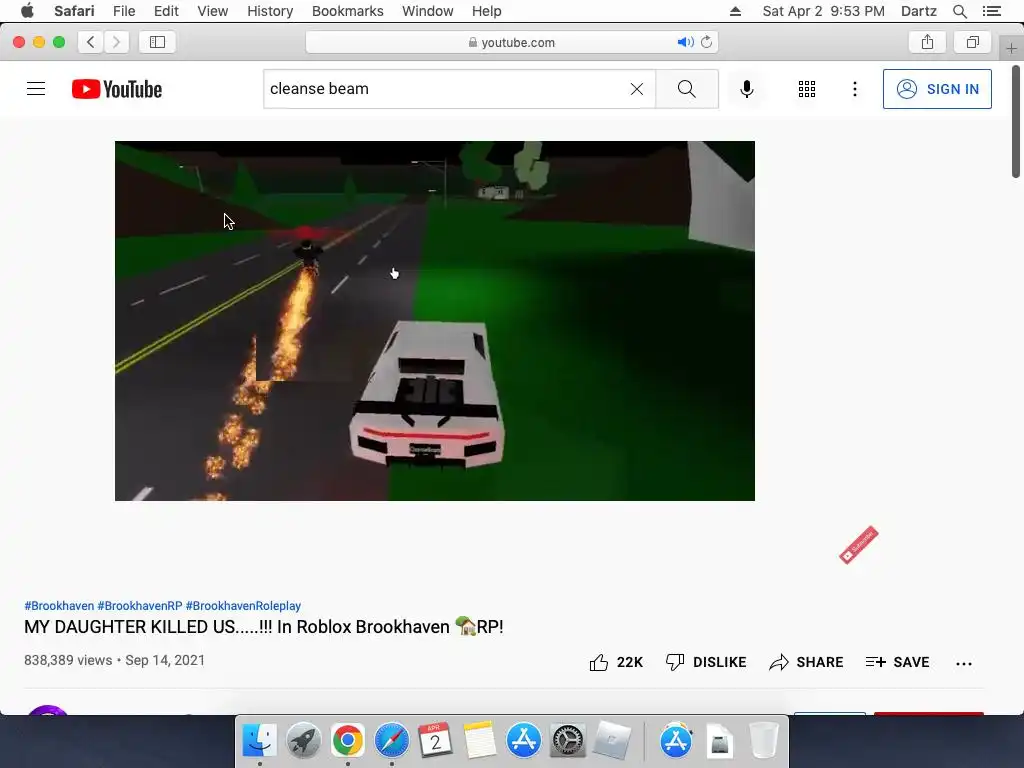Click the red Subscribe watermark badge
The image size is (1024, 768).
pos(858,545)
